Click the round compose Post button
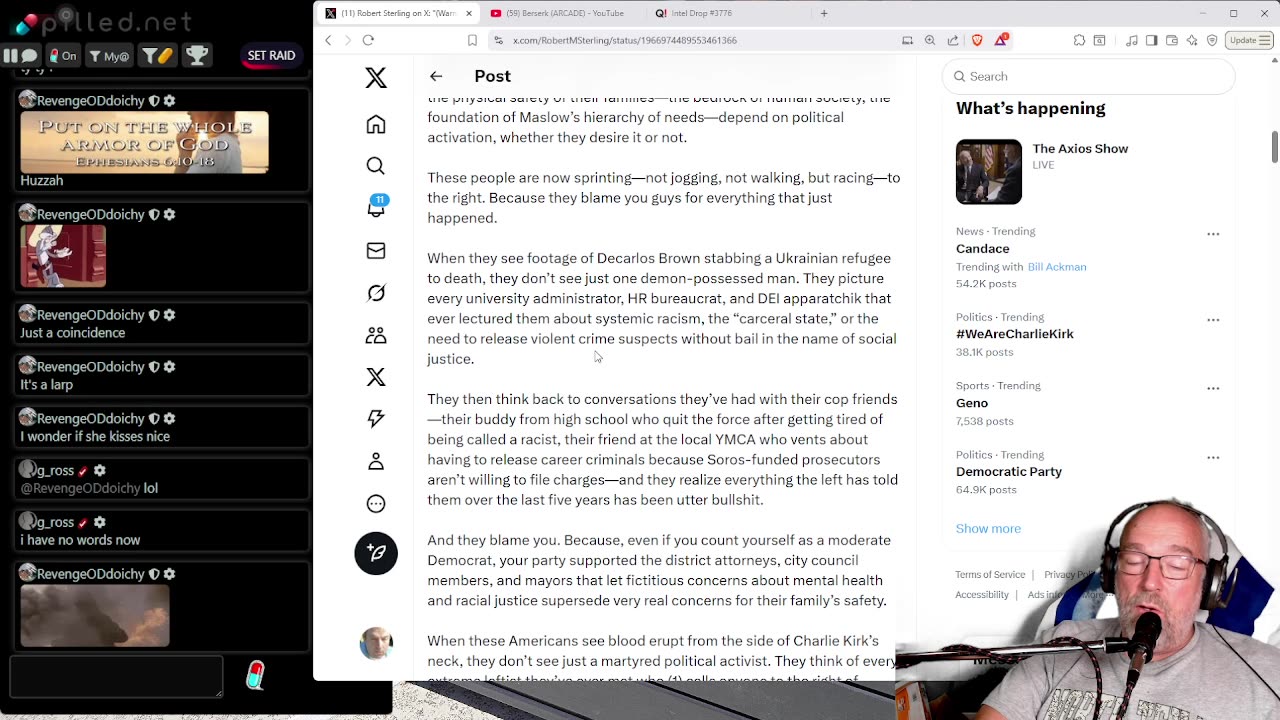The image size is (1280, 720). 376,553
